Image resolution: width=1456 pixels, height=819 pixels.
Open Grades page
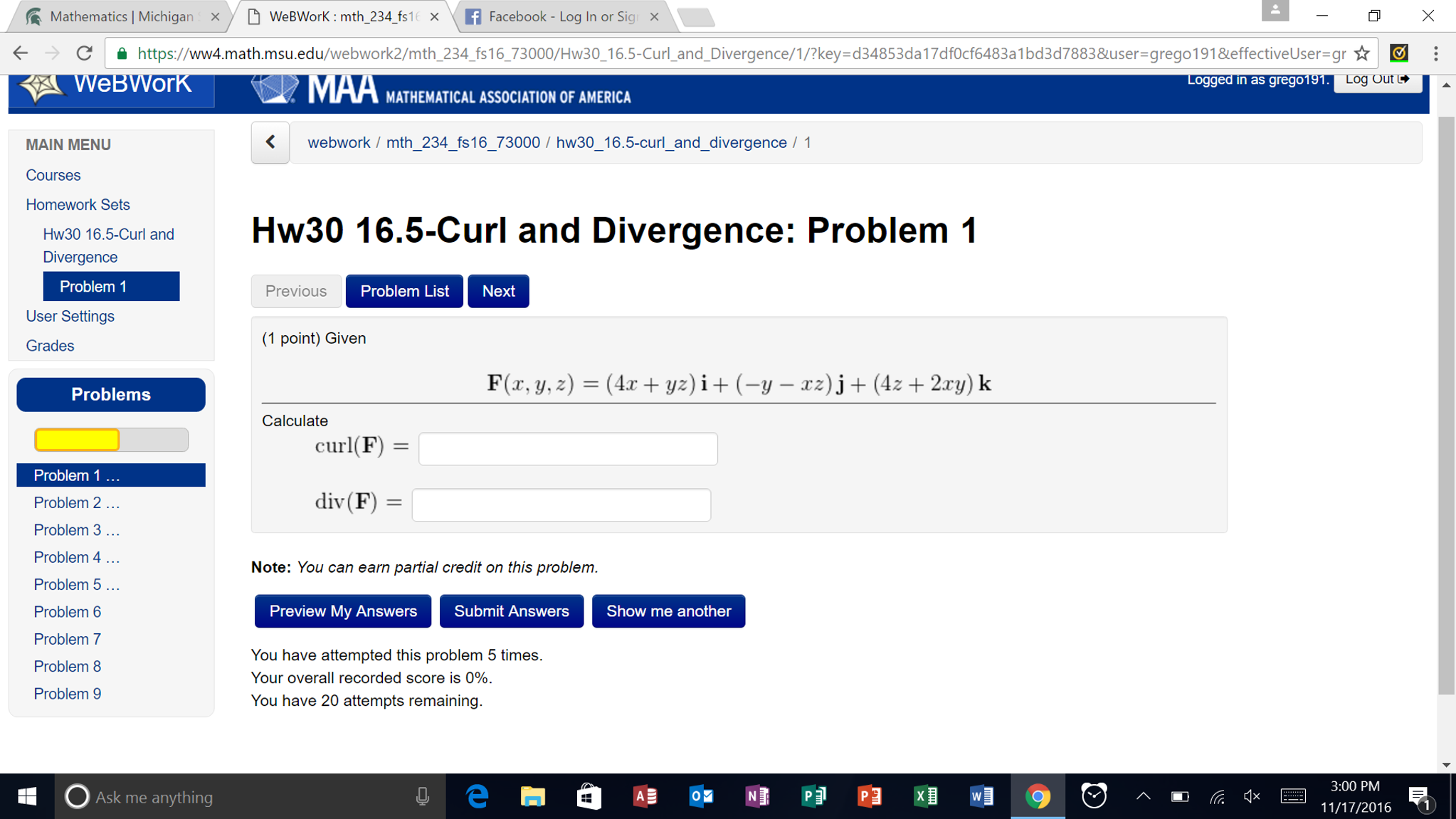tap(50, 346)
